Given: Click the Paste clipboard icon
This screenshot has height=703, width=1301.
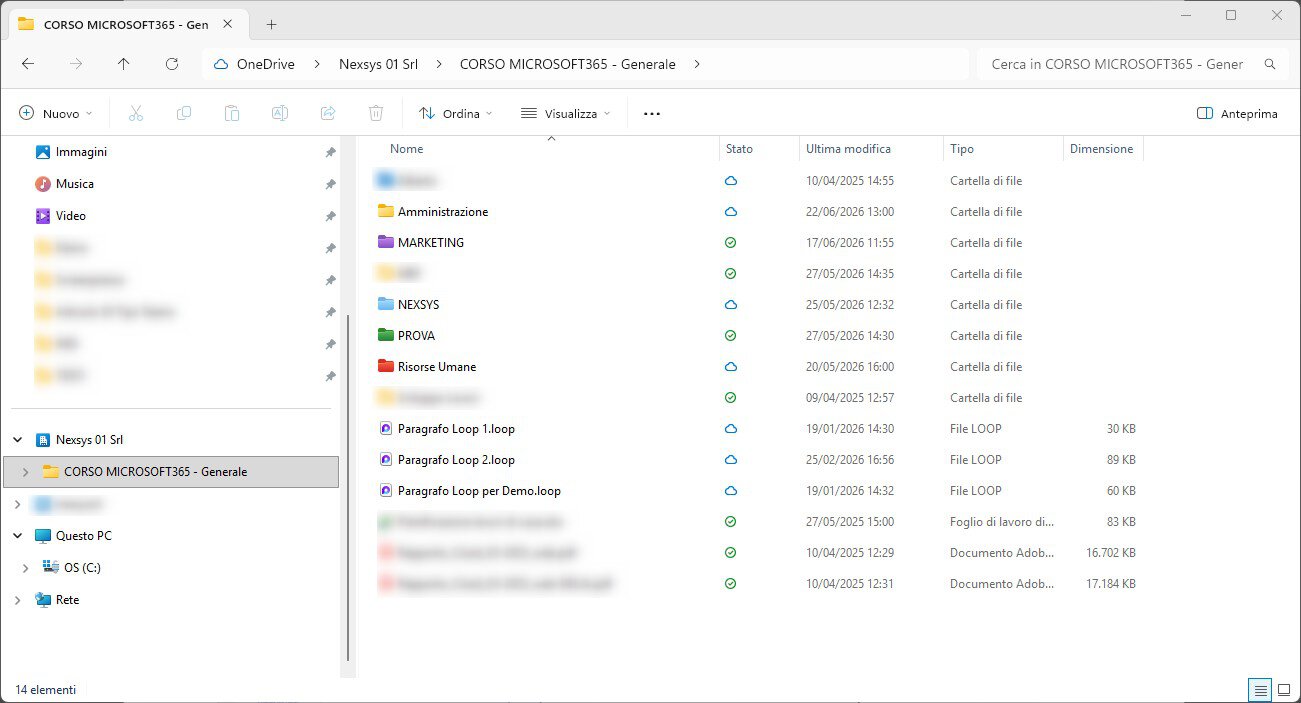Looking at the screenshot, I should click(x=232, y=114).
